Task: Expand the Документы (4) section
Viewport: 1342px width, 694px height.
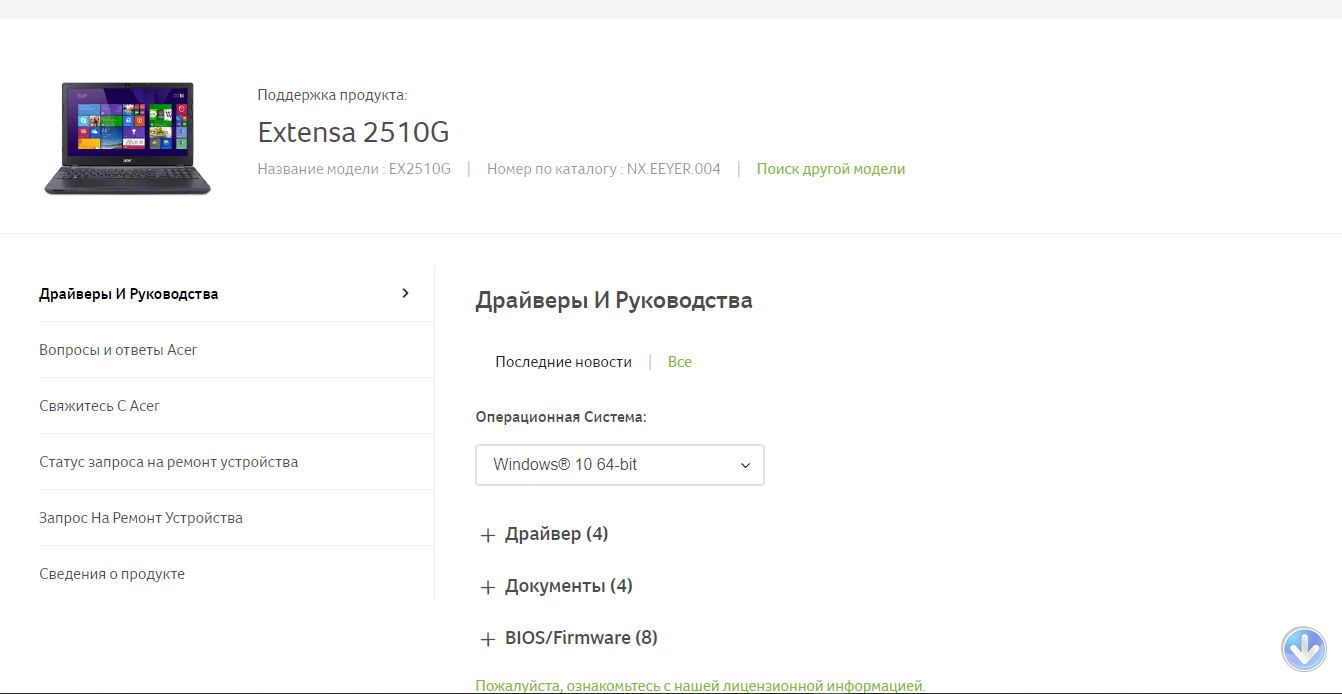Action: (556, 586)
